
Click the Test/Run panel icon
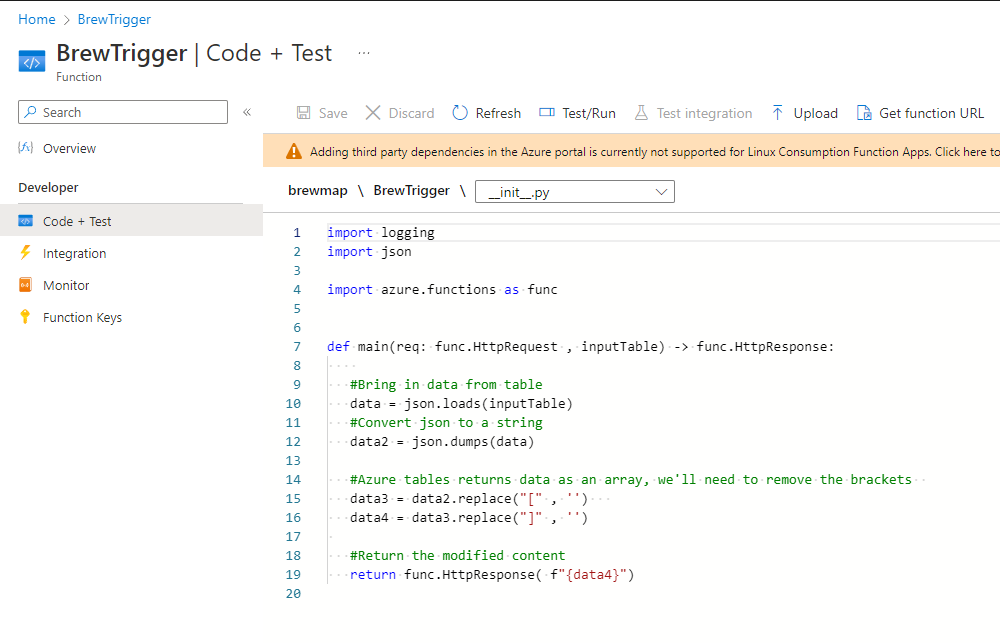547,112
